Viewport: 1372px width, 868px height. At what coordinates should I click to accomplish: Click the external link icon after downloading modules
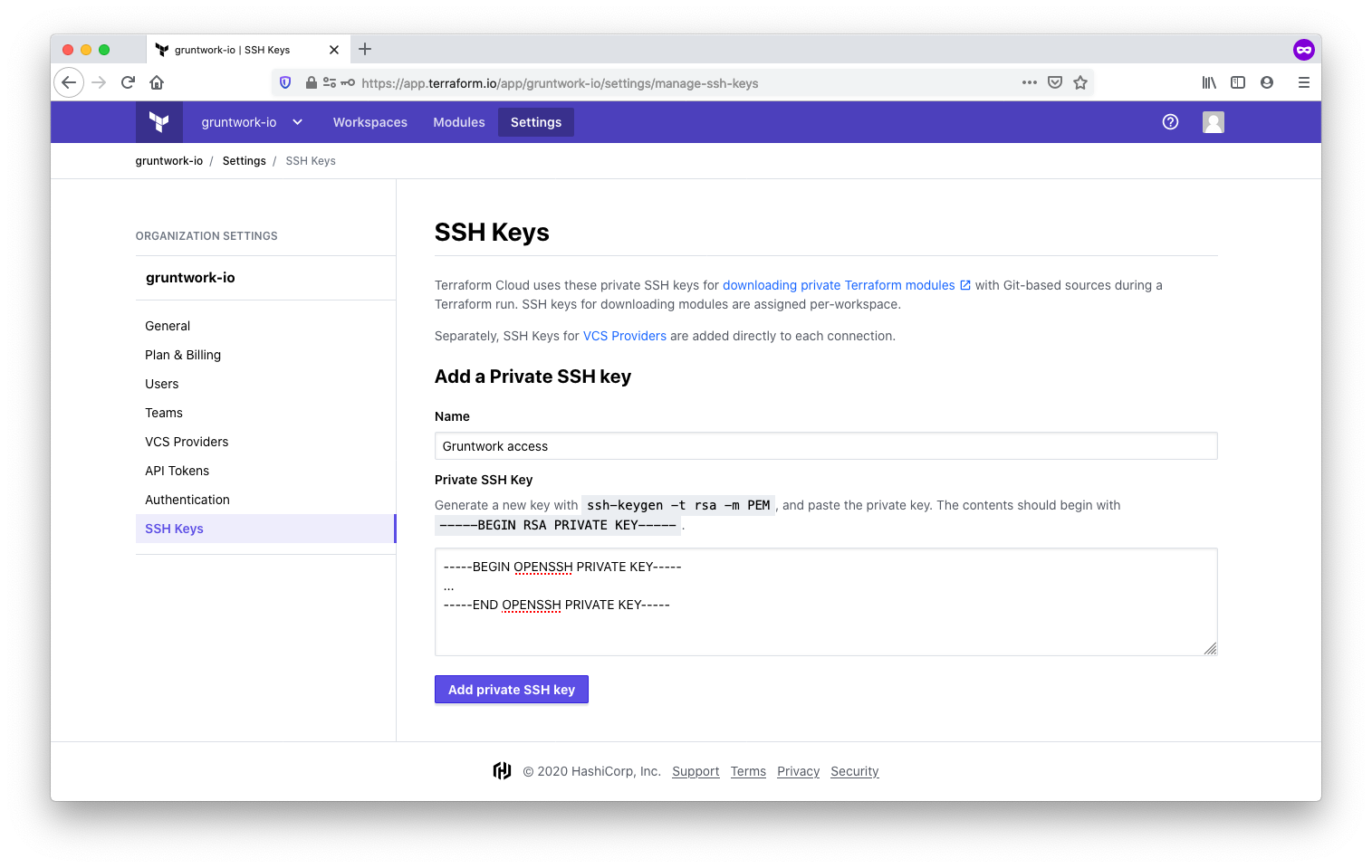pos(964,284)
